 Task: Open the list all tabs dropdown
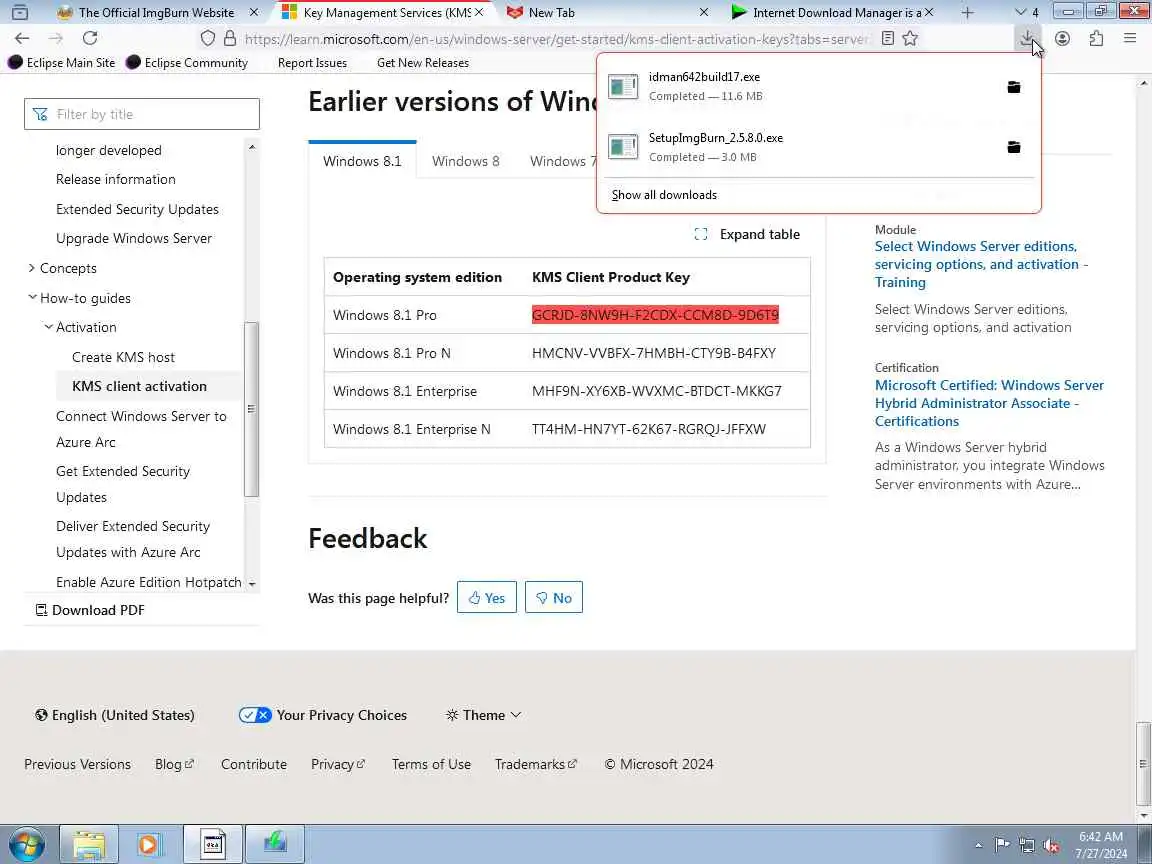click(x=1026, y=12)
